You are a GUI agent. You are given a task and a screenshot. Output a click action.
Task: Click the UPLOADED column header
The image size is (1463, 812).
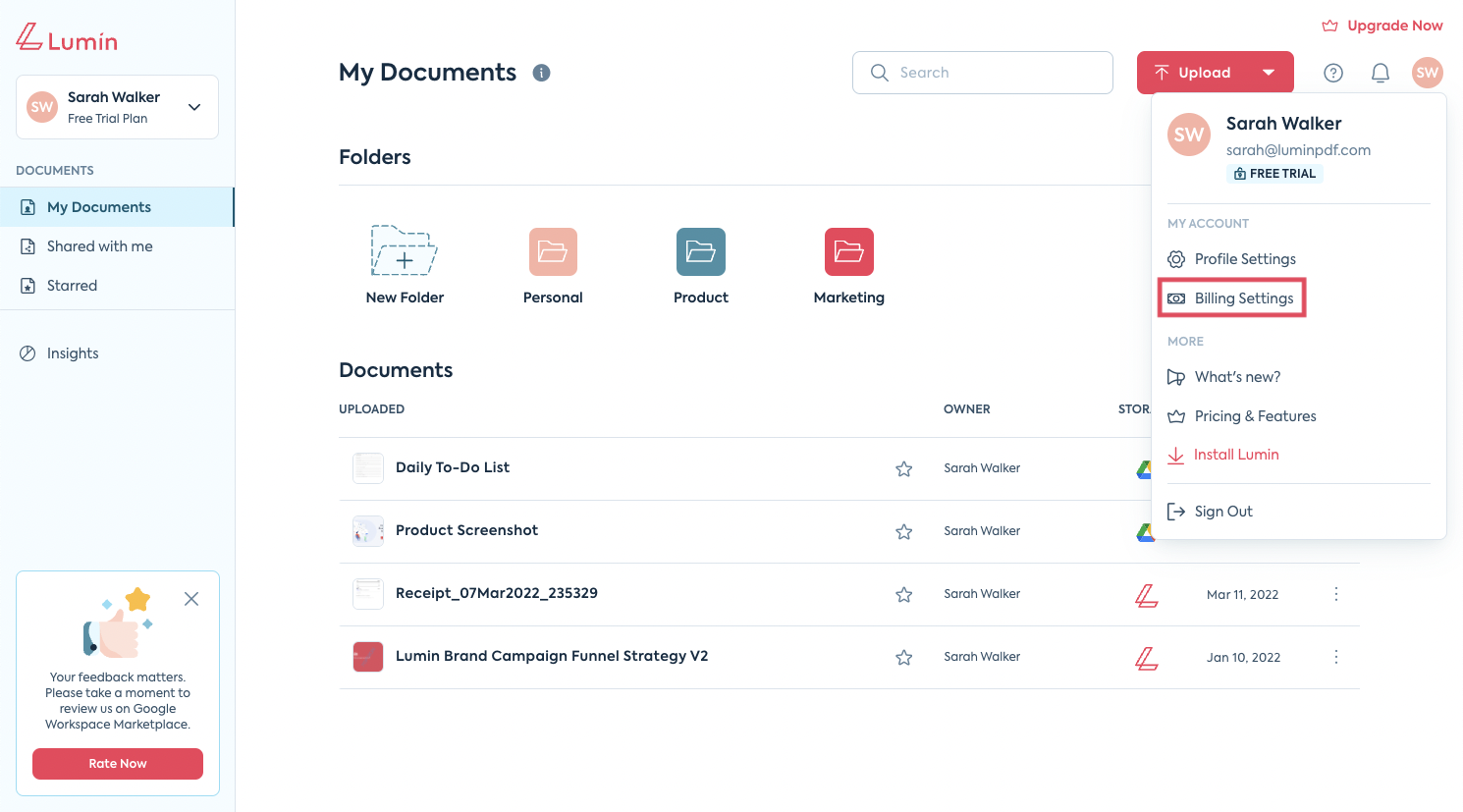[x=371, y=409]
